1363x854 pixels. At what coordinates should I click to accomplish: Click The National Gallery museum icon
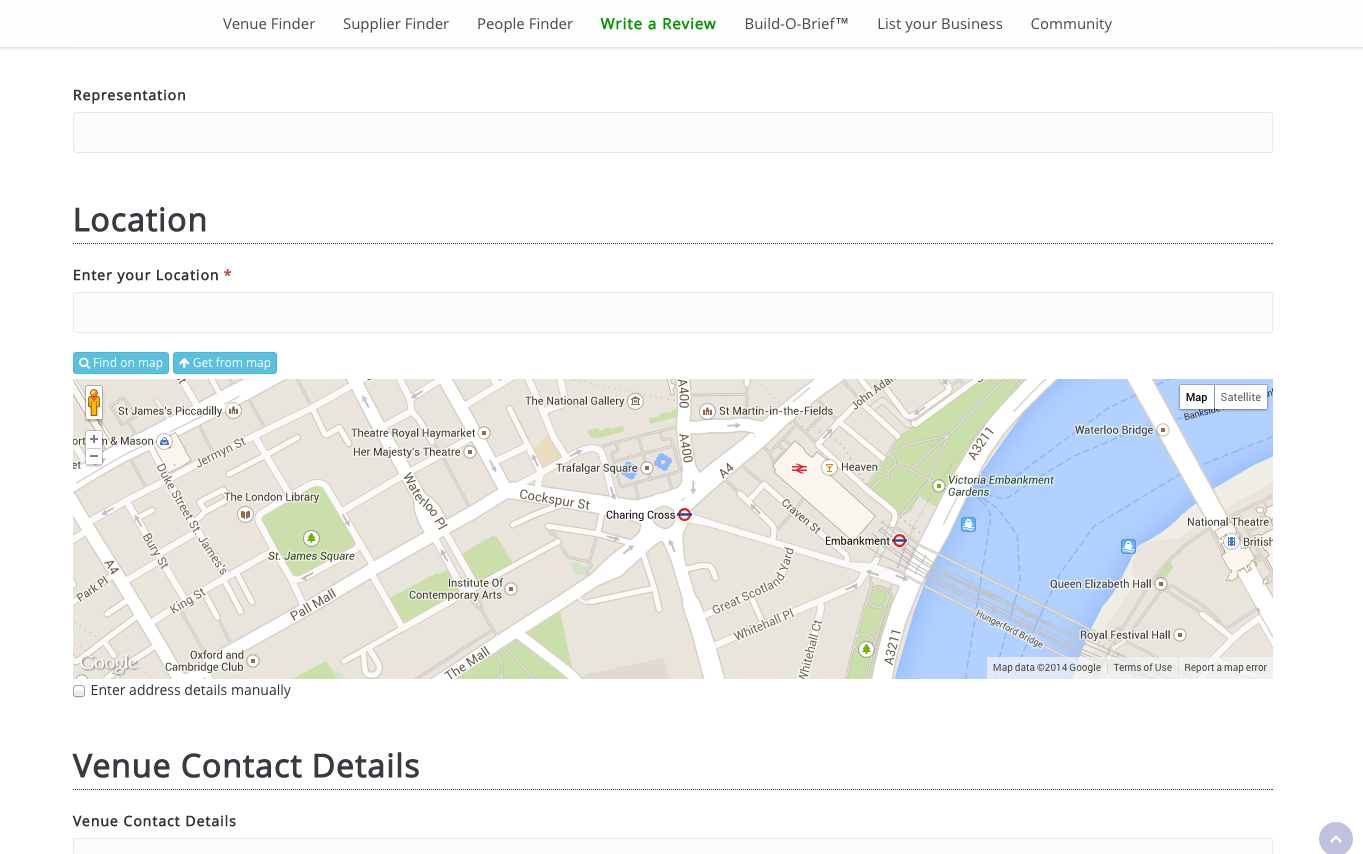[x=635, y=401]
